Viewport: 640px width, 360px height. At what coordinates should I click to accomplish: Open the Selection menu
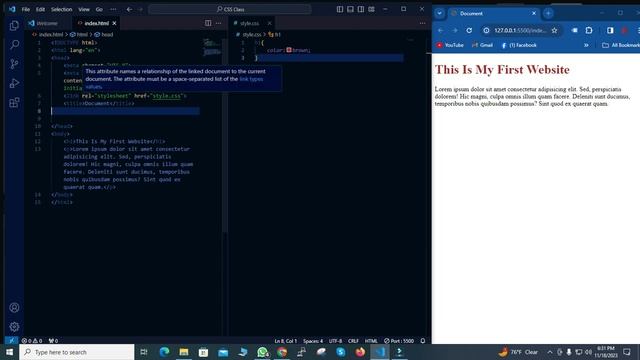61,9
